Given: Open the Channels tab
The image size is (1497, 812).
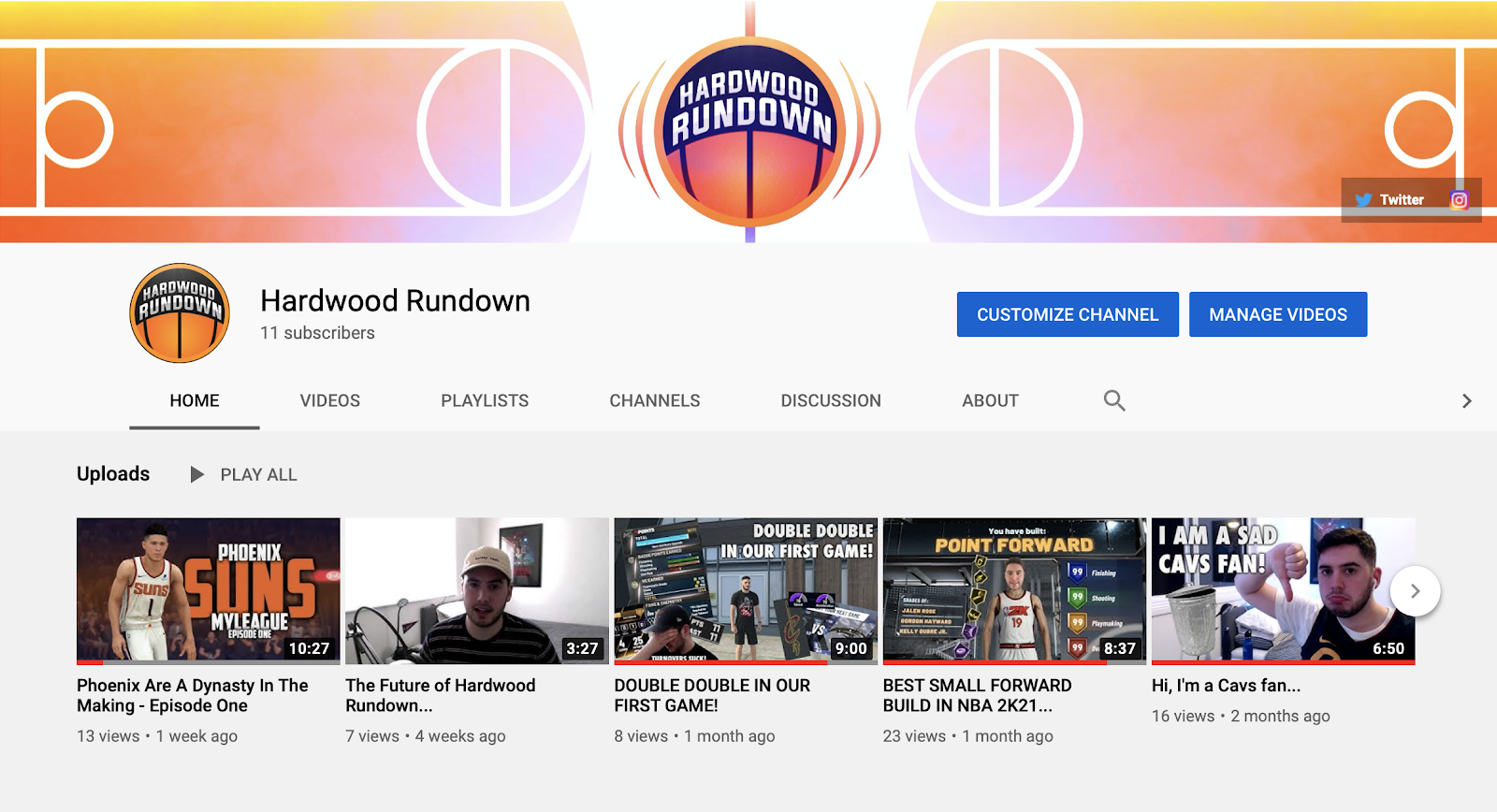Looking at the screenshot, I should (655, 400).
